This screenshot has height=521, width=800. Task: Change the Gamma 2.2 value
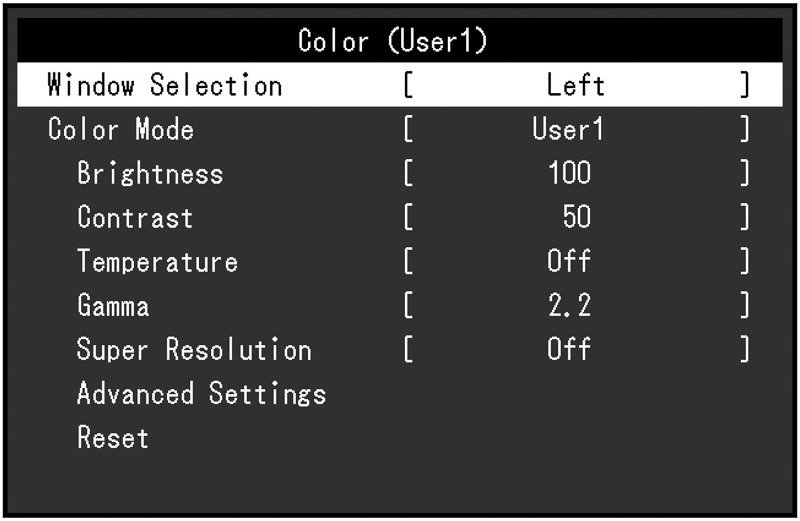[x=569, y=305]
